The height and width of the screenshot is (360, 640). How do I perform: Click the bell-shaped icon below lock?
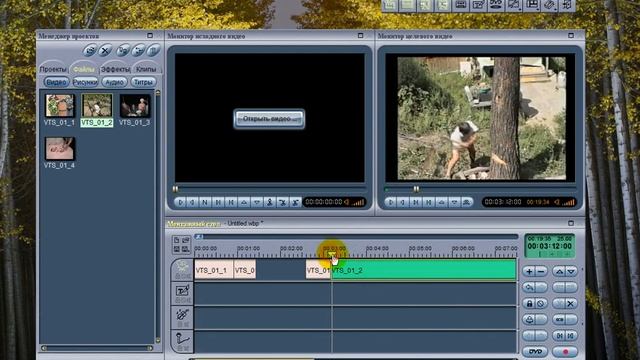click(x=529, y=320)
